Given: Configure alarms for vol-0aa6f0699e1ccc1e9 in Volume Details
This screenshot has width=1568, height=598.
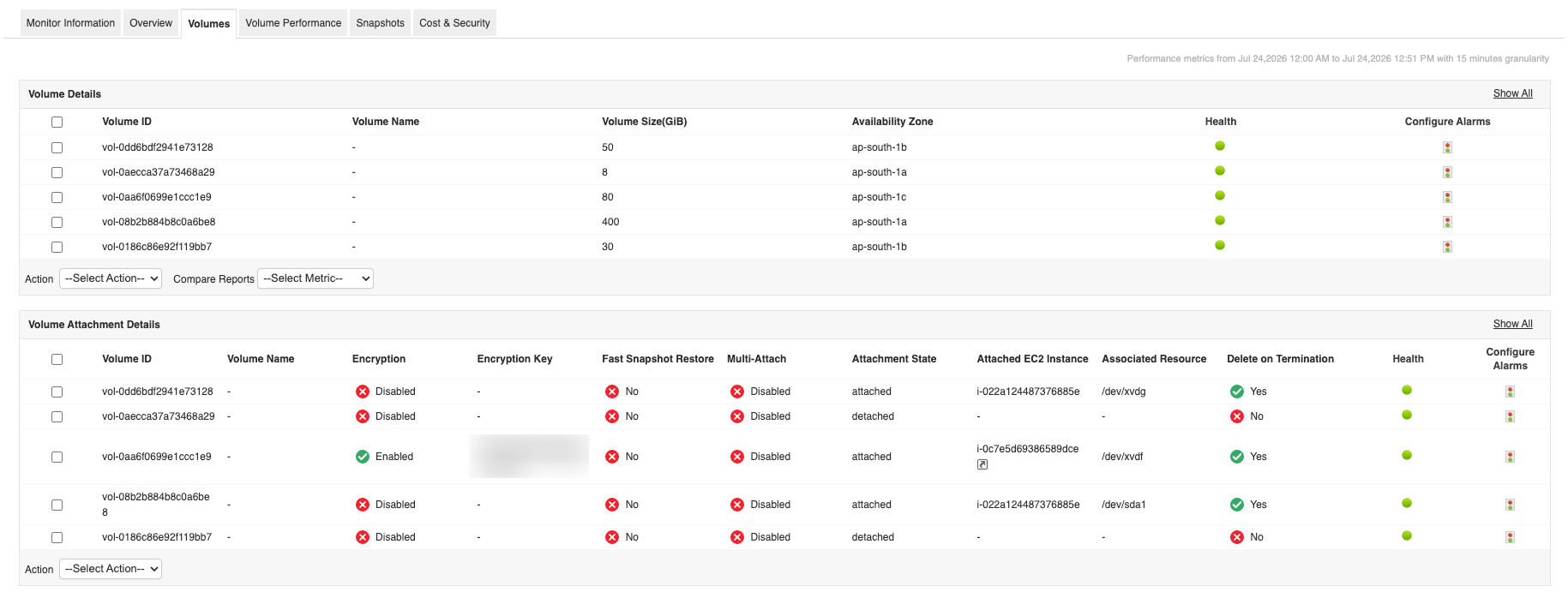Looking at the screenshot, I should pos(1447,197).
